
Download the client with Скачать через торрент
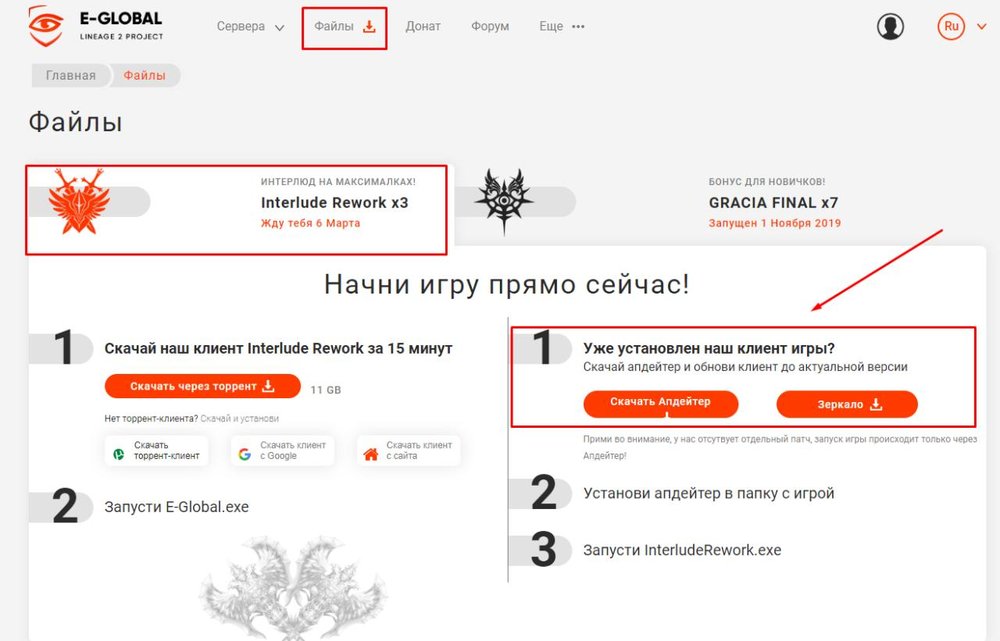pos(202,386)
